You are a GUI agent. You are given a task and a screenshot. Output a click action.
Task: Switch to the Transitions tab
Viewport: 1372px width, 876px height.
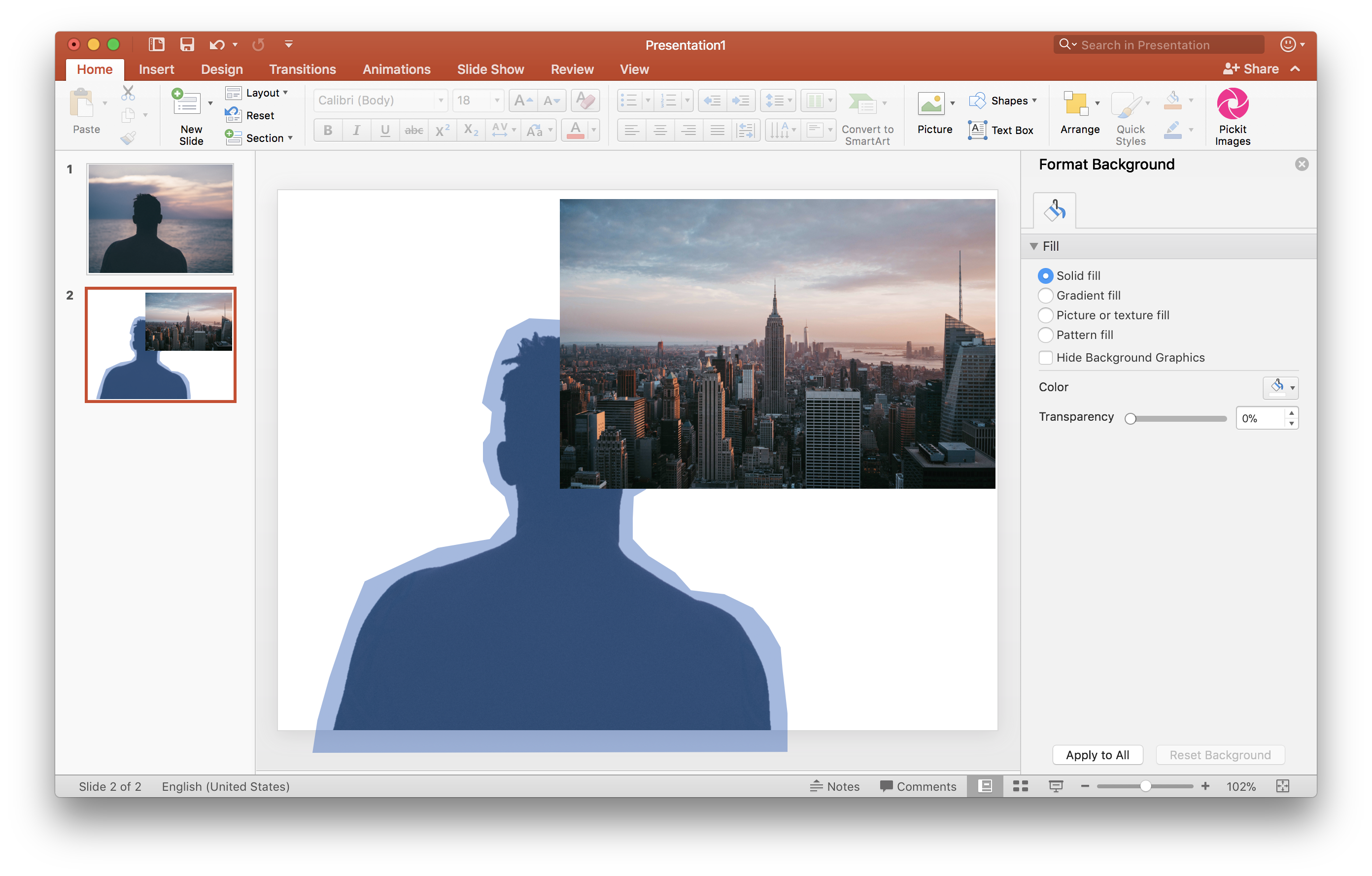tap(303, 69)
